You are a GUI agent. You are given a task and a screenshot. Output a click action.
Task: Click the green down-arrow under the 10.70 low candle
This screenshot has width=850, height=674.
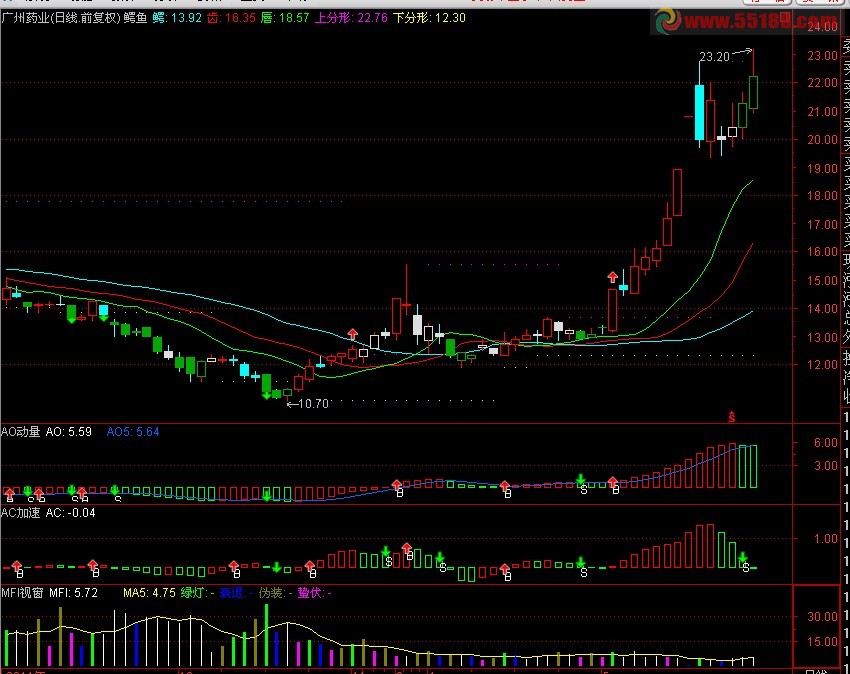(x=266, y=395)
